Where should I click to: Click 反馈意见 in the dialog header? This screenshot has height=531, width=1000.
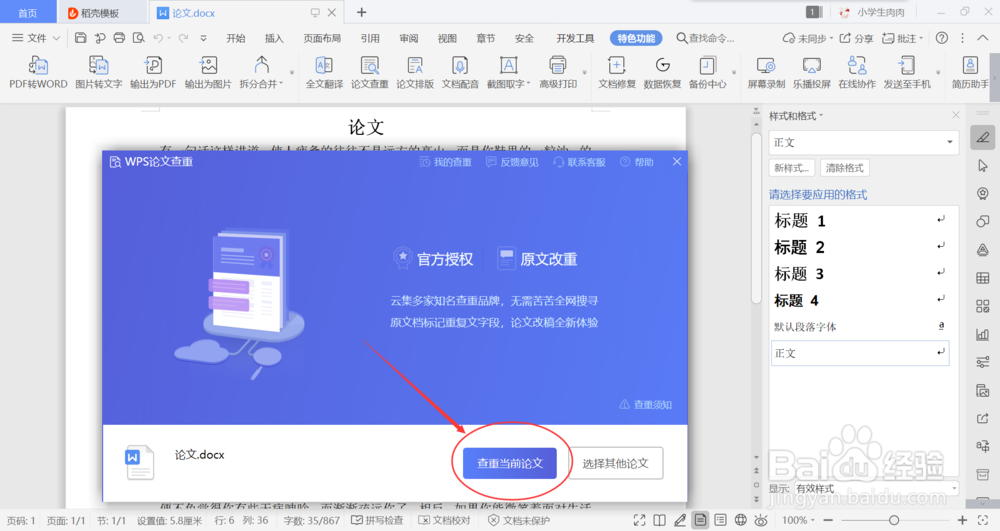[512, 162]
